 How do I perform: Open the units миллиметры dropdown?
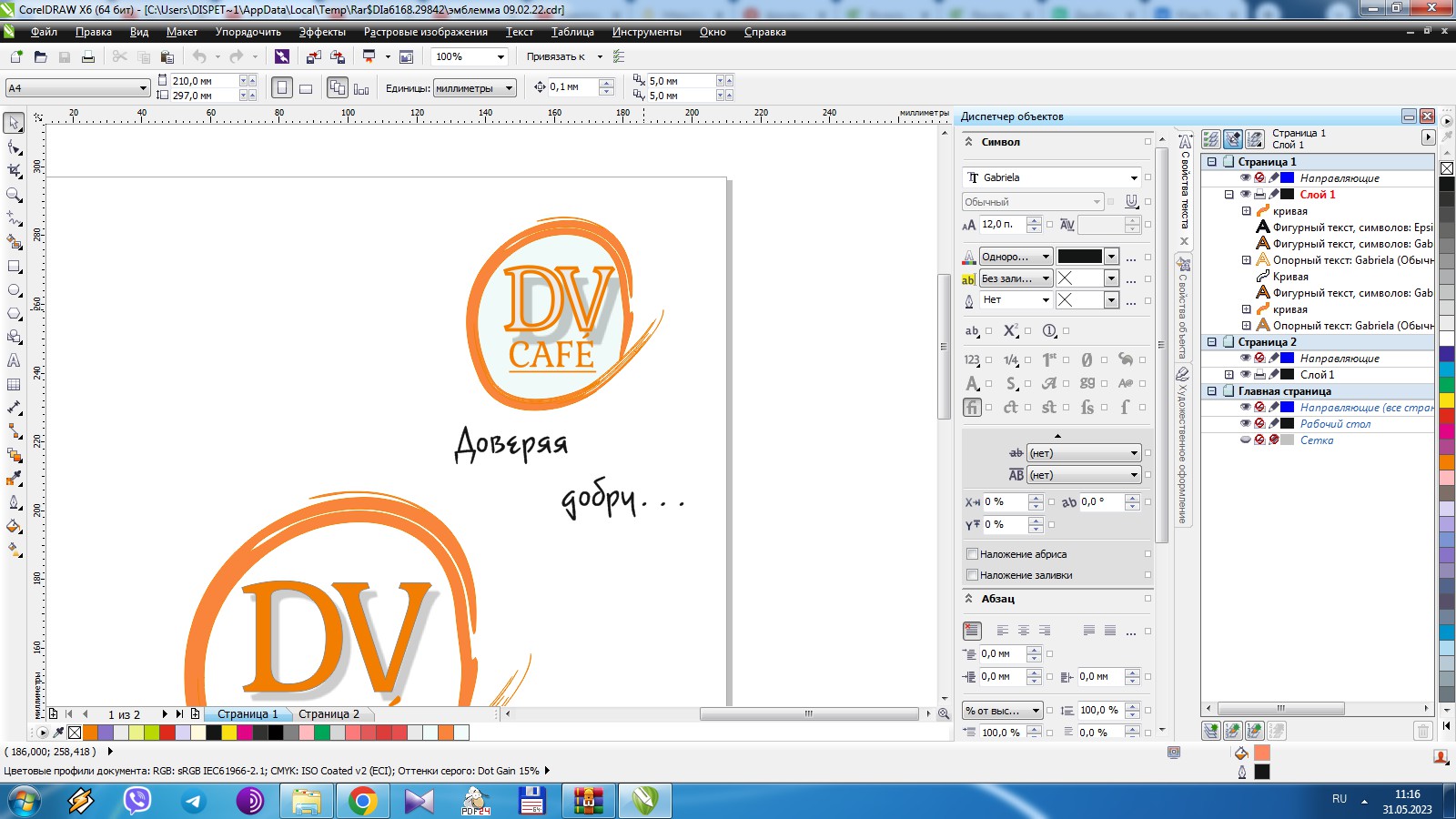click(x=510, y=88)
